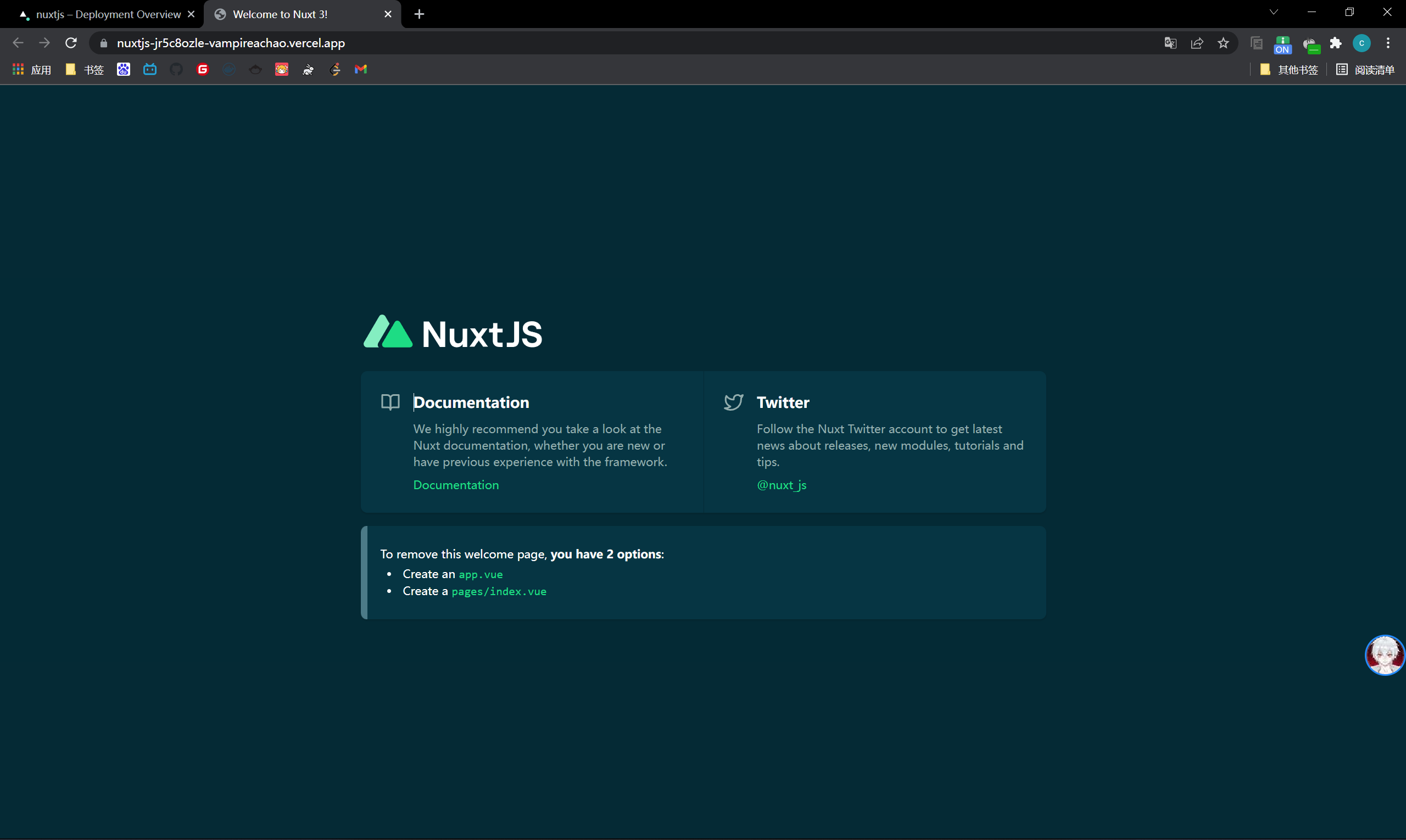Open the extension showing the ON badge
Screen dimensions: 1406x840
click(x=1282, y=44)
